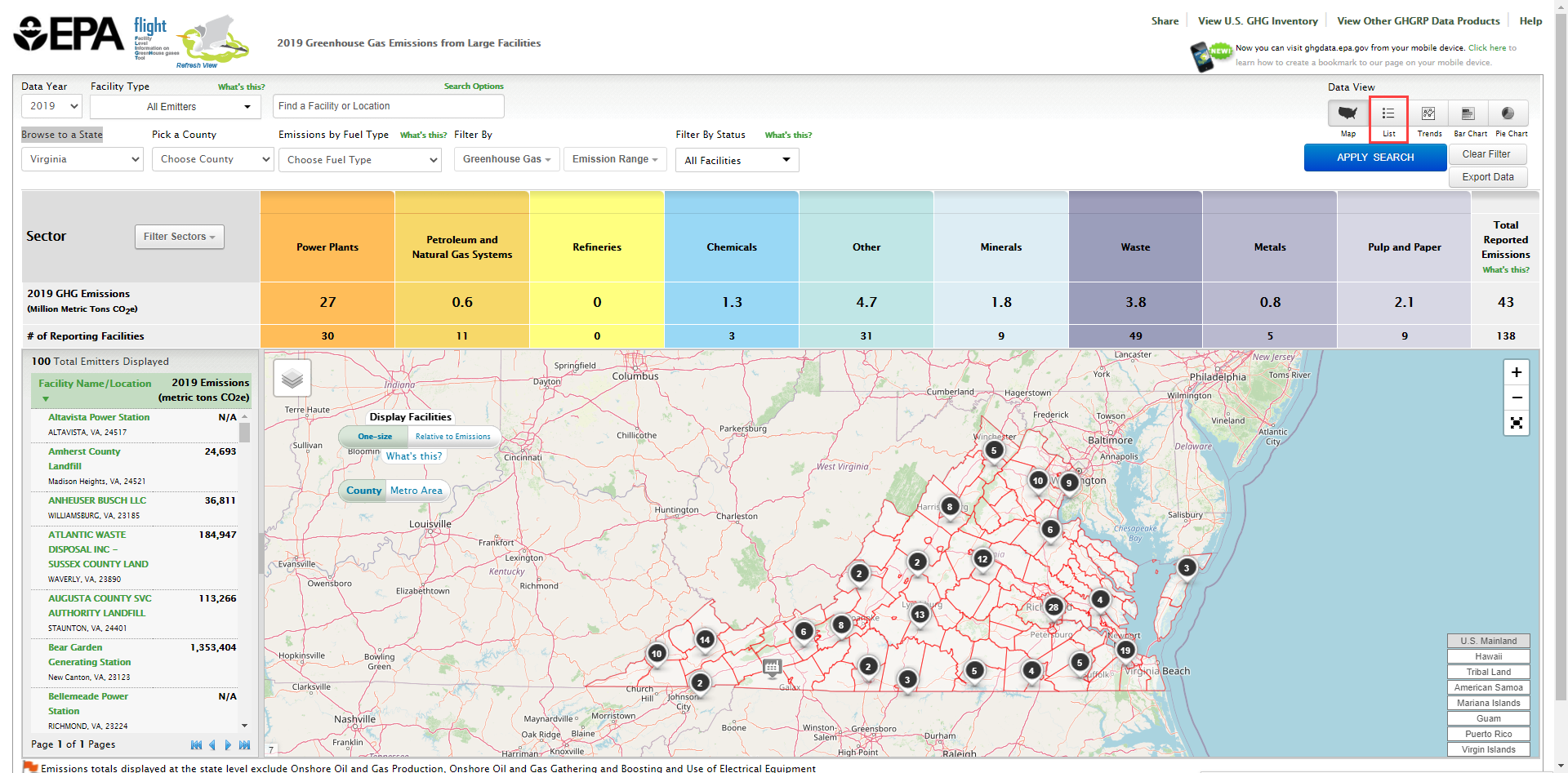Select the Hawaii map region
The width and height of the screenshot is (1568, 773).
(1489, 656)
